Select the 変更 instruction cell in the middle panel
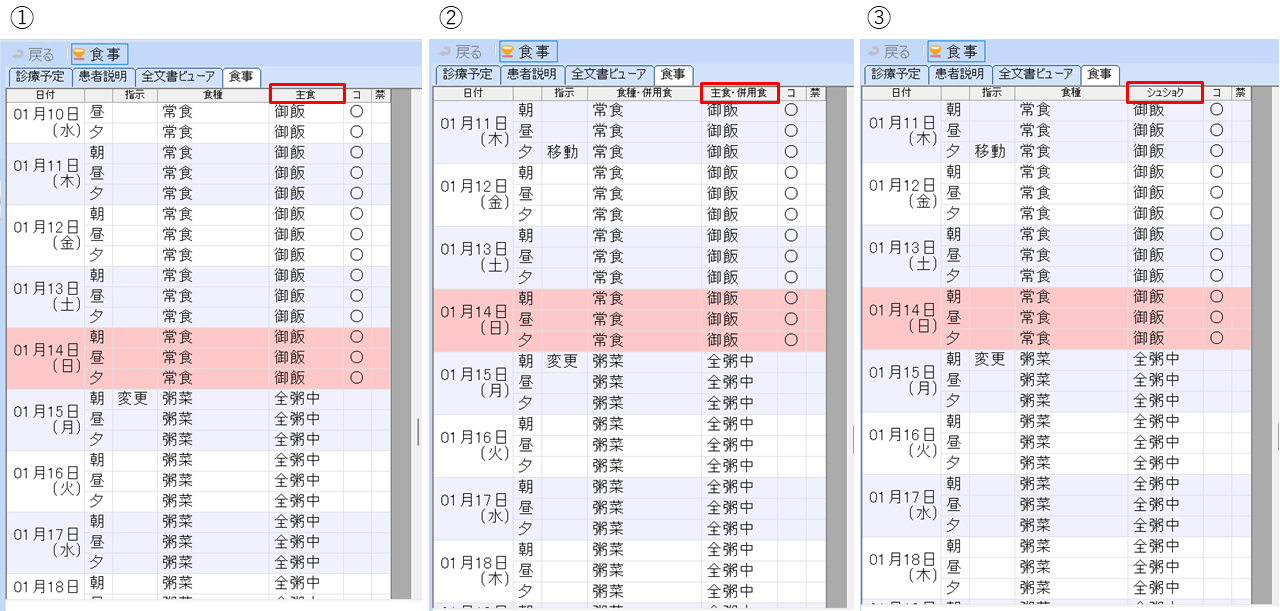 pos(564,361)
